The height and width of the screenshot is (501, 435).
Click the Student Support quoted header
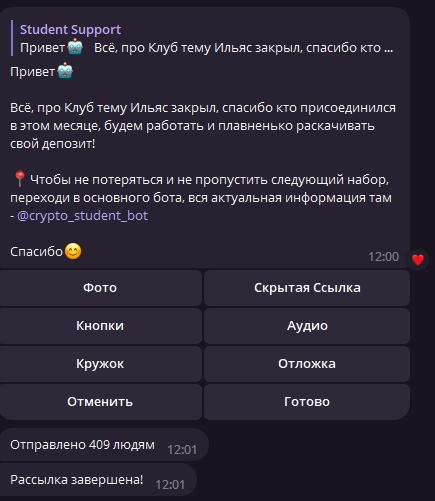coord(70,29)
